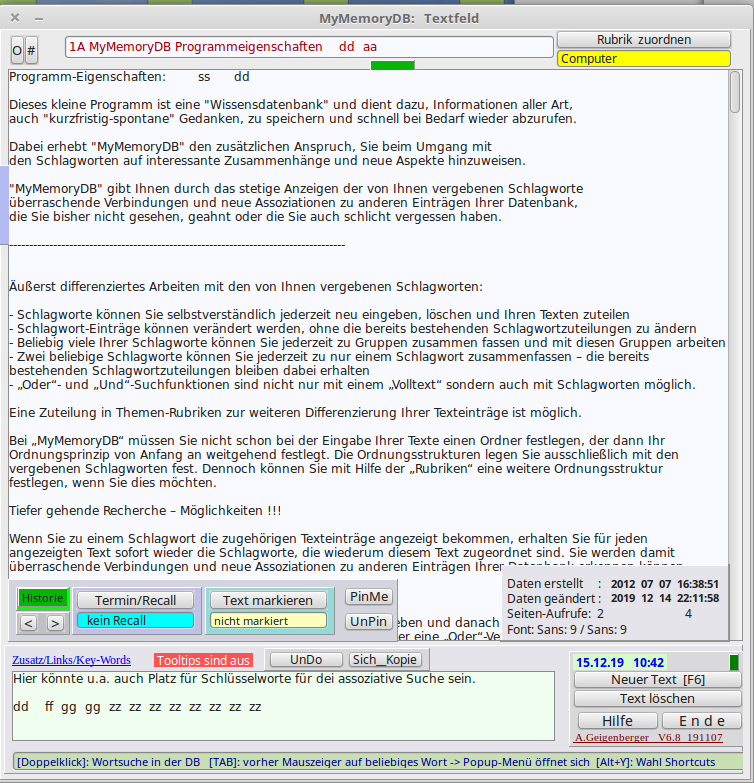
Task: Close the MyMemoryDB Textfeld window
Action: (x=15, y=18)
